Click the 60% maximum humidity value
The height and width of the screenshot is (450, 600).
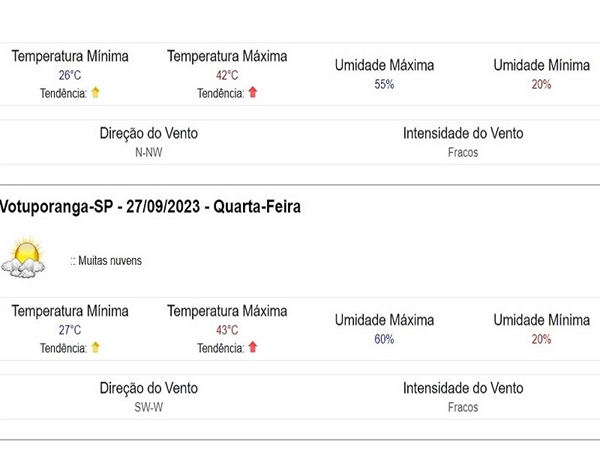[384, 339]
